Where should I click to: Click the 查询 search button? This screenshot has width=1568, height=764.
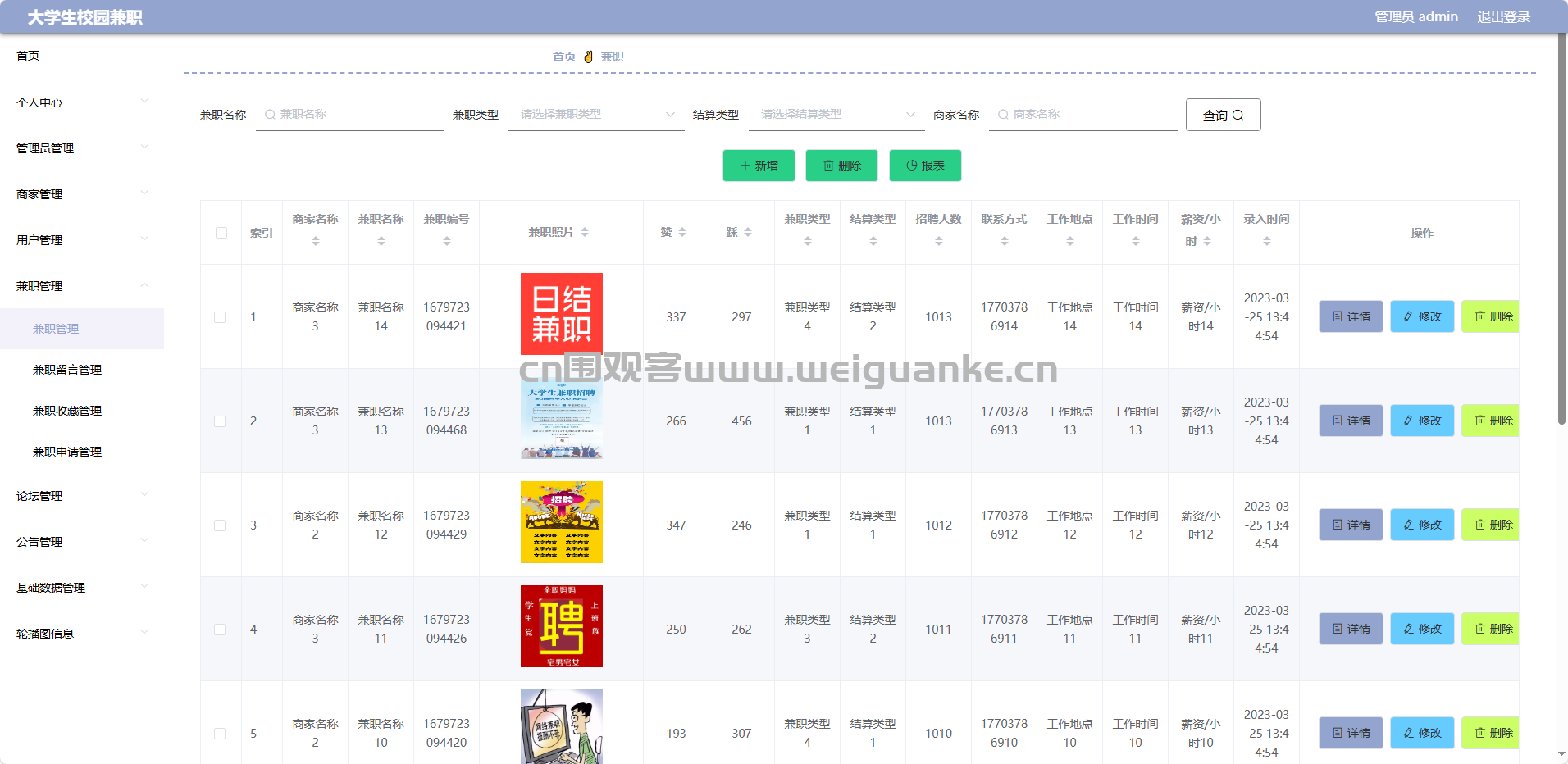1223,115
